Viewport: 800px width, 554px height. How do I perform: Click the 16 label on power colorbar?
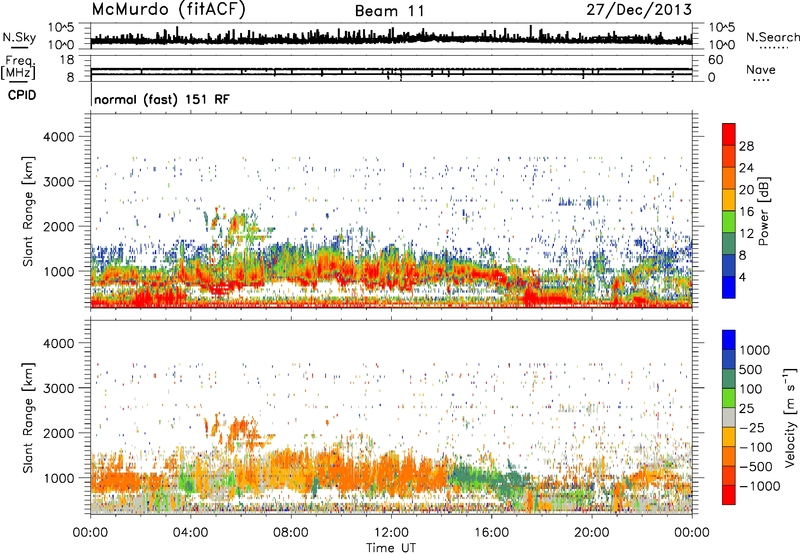(746, 212)
